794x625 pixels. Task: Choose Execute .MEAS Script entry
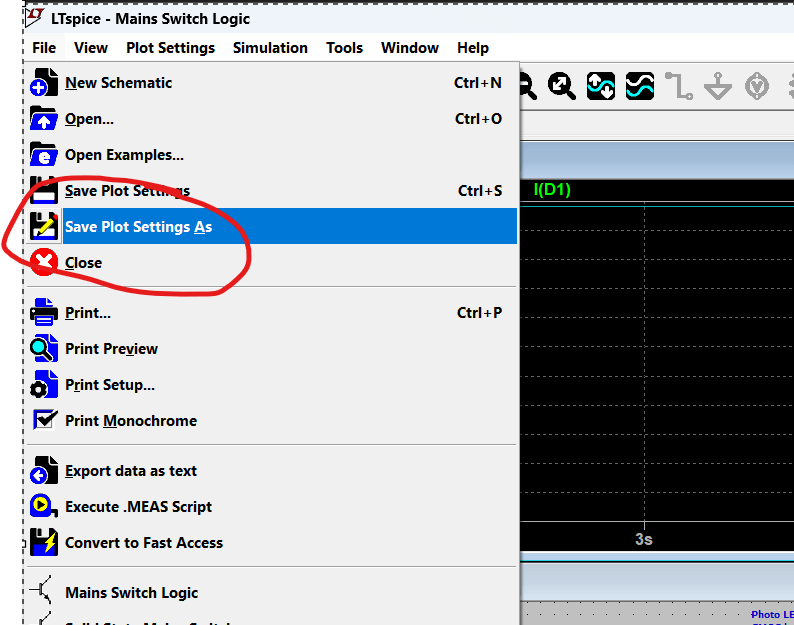pyautogui.click(x=272, y=506)
